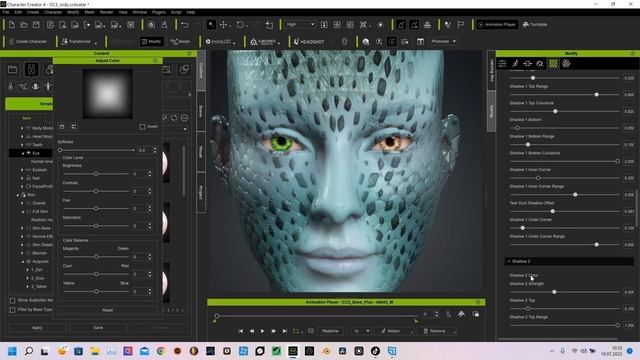This screenshot has height=360, width=640.
Task: Click Play in the Animation Player
Action: pyautogui.click(x=262, y=331)
